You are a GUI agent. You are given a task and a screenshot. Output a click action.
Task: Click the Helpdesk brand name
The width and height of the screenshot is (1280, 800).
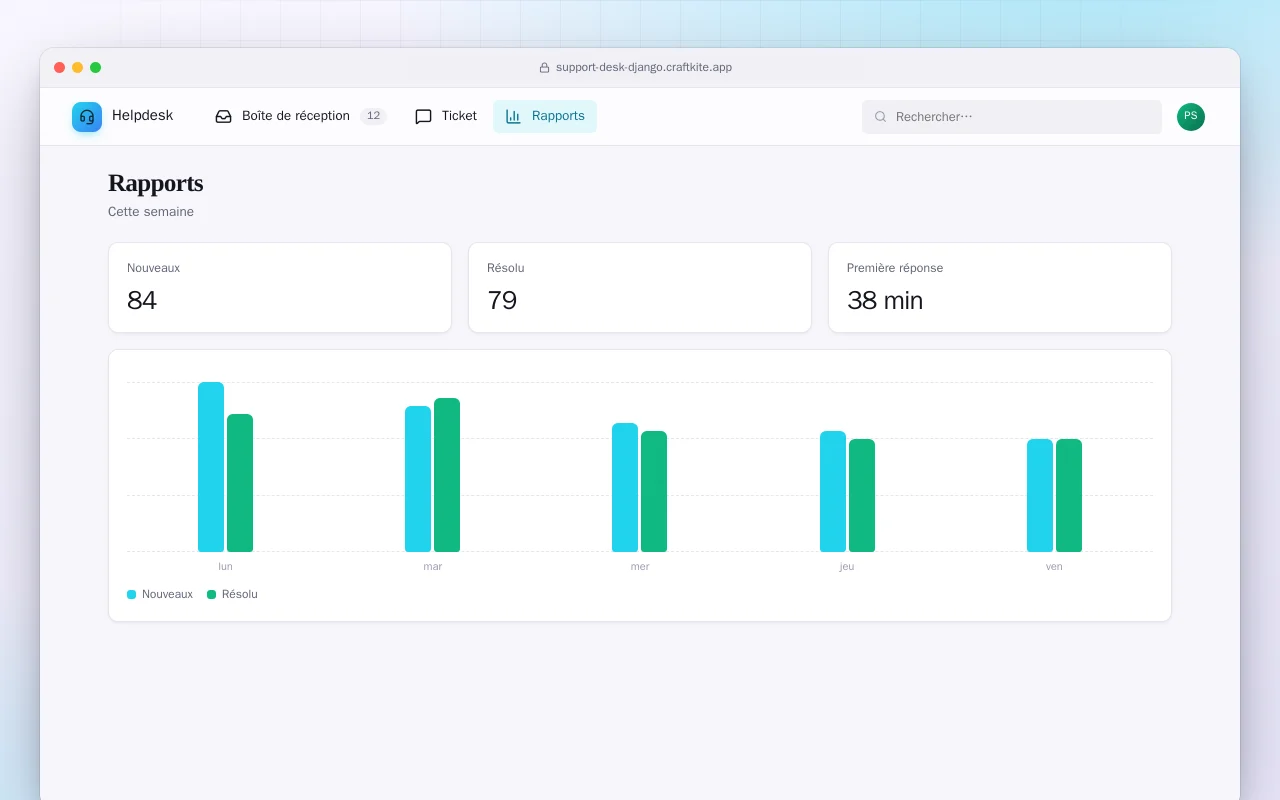[x=142, y=116]
